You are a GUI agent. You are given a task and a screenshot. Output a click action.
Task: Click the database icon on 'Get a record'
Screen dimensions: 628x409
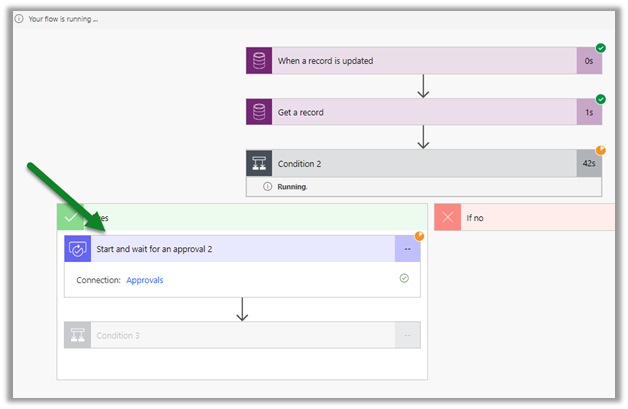pyautogui.click(x=259, y=112)
